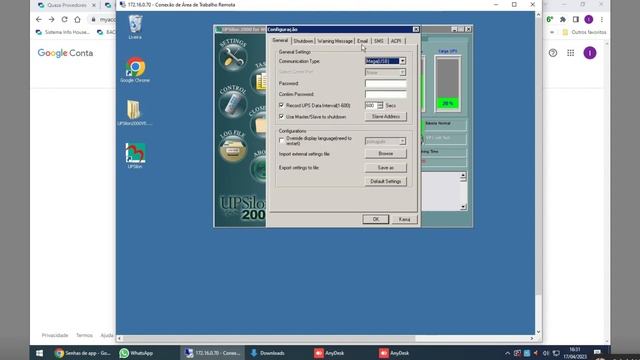Reload the Chrome page
Image resolution: width=640 pixels, height=360 pixels.
64,19
